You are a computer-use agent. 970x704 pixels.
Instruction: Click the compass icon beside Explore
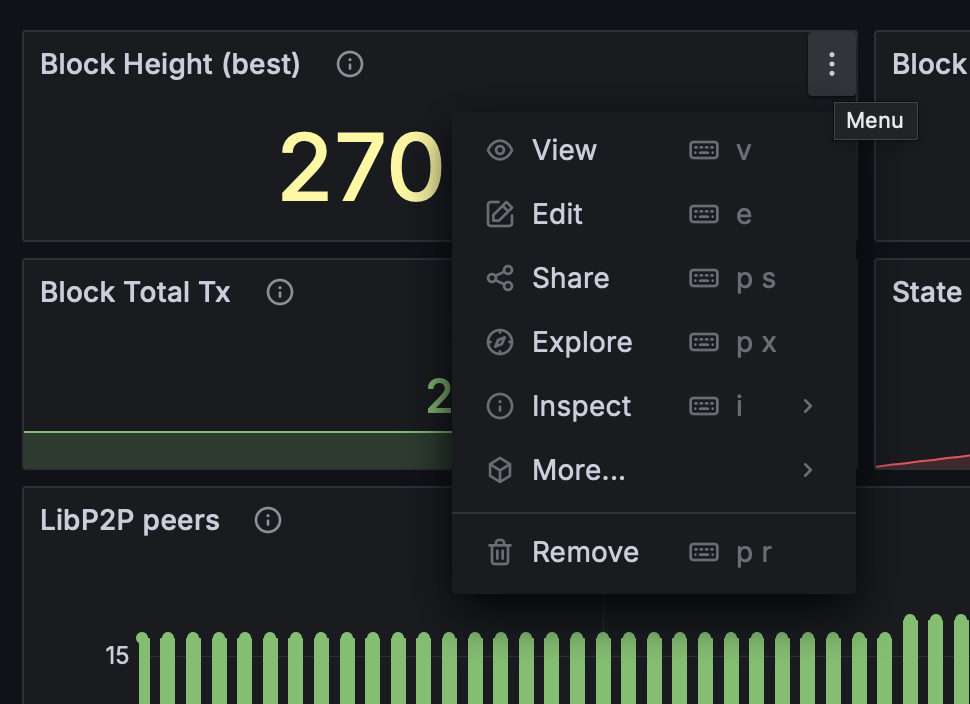tap(499, 342)
